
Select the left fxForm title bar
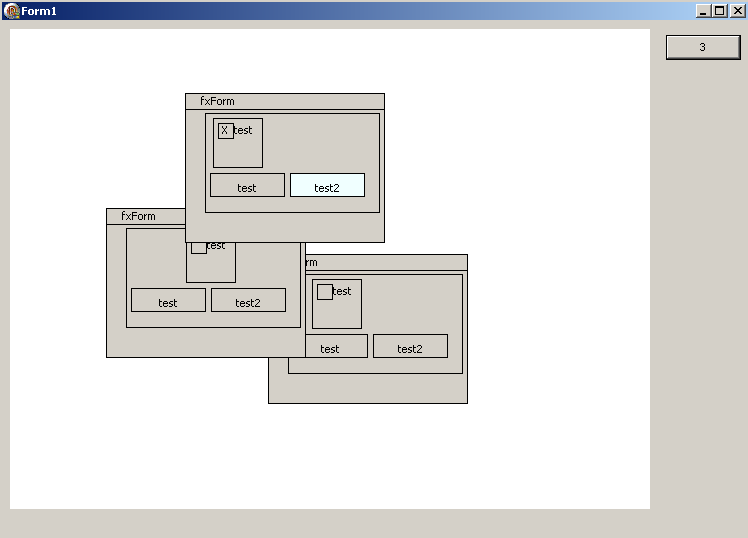pyautogui.click(x=146, y=217)
